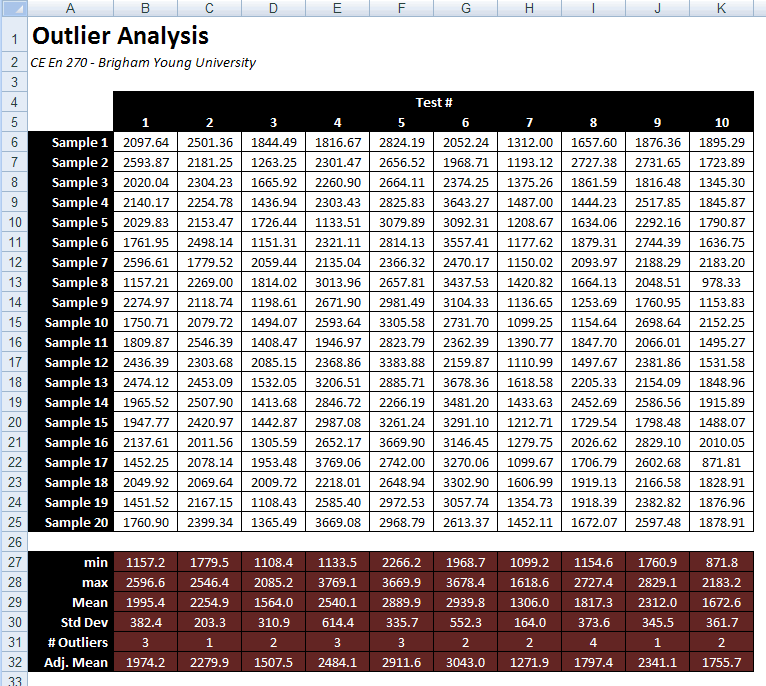Click cell with value 3079.89
This screenshot has width=766, height=686.
point(402,222)
